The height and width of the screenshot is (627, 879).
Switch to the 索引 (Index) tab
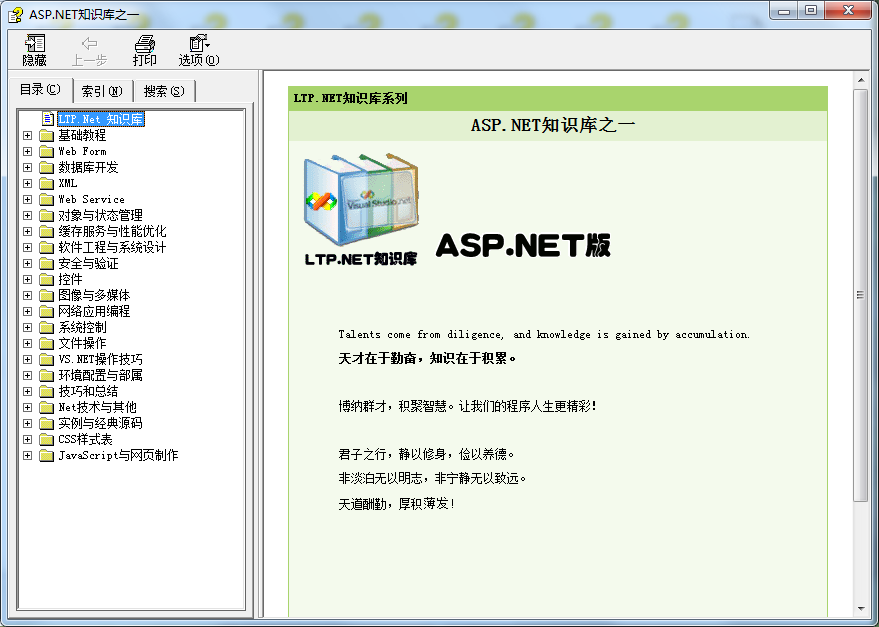point(101,91)
